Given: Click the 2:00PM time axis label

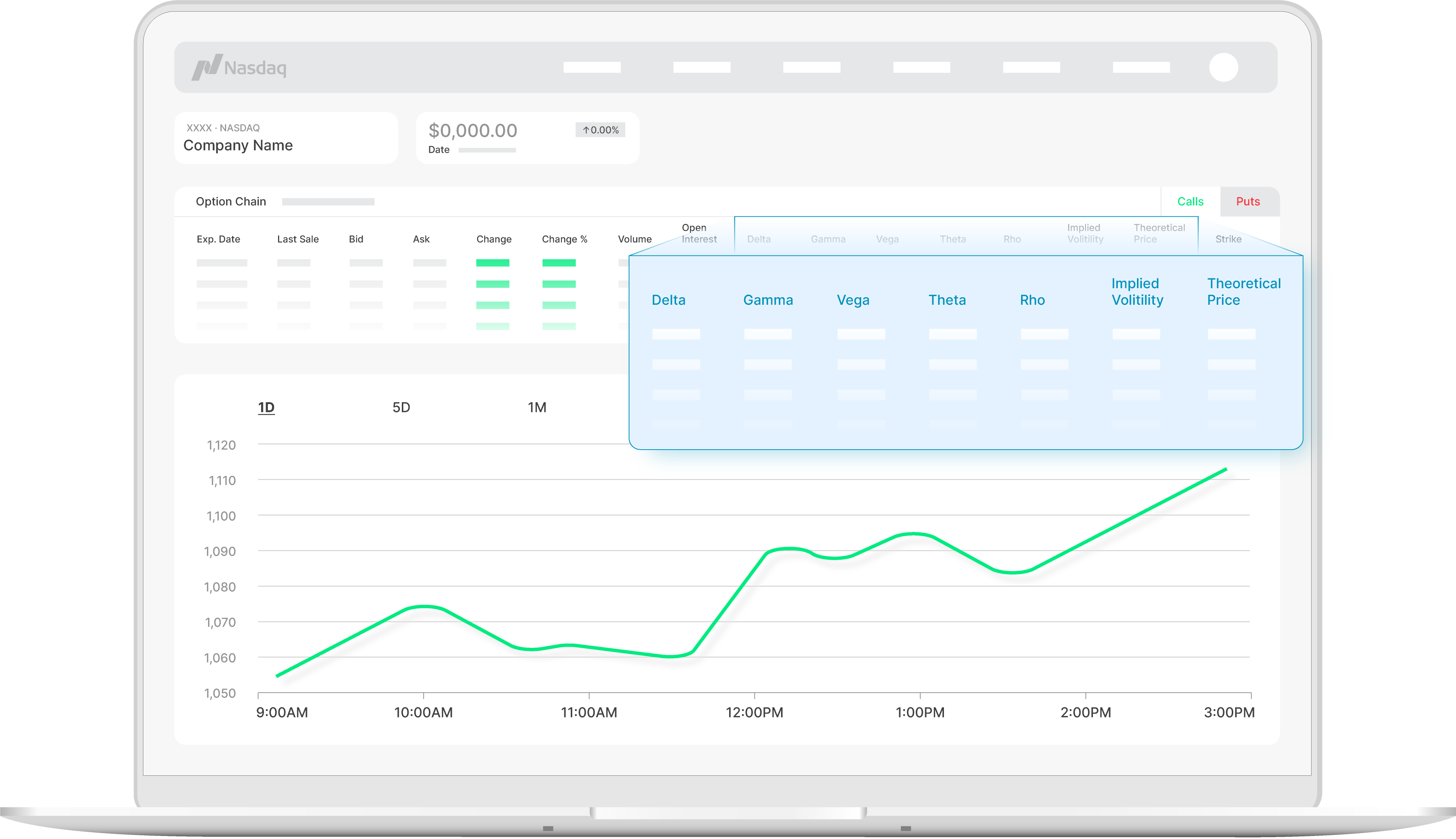Looking at the screenshot, I should click(1085, 713).
